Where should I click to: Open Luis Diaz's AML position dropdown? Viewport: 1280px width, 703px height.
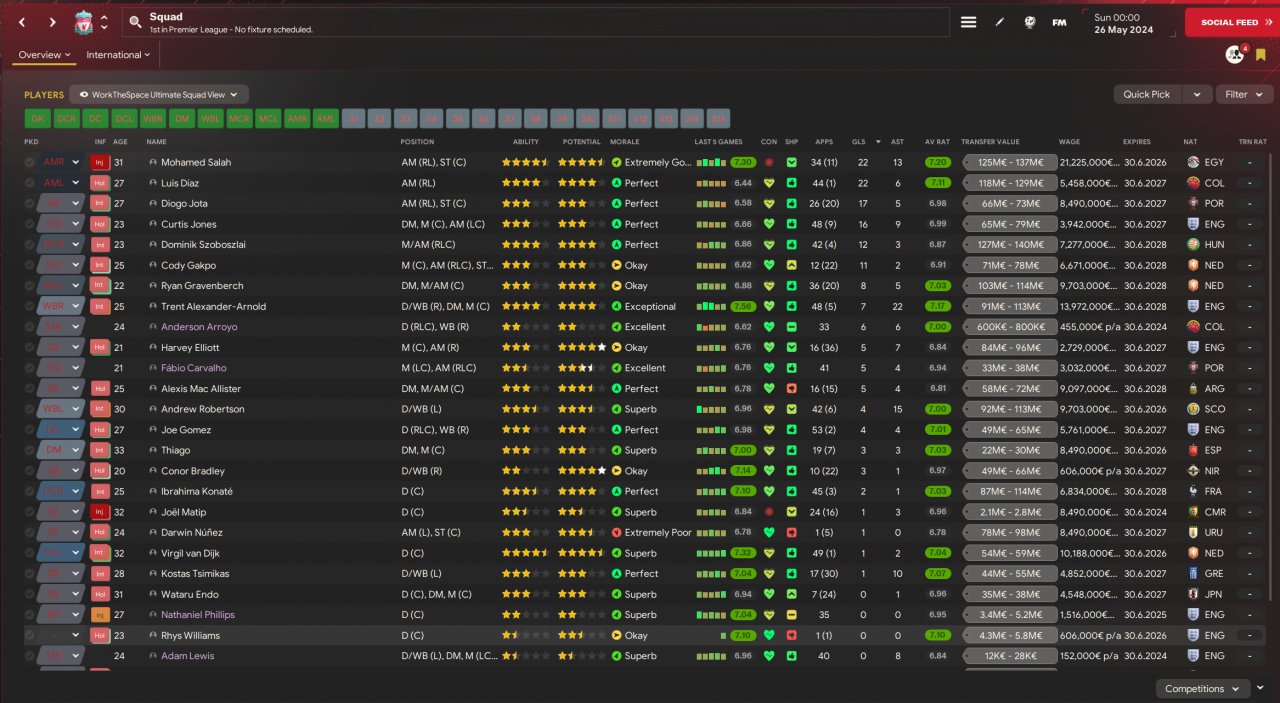tap(60, 183)
